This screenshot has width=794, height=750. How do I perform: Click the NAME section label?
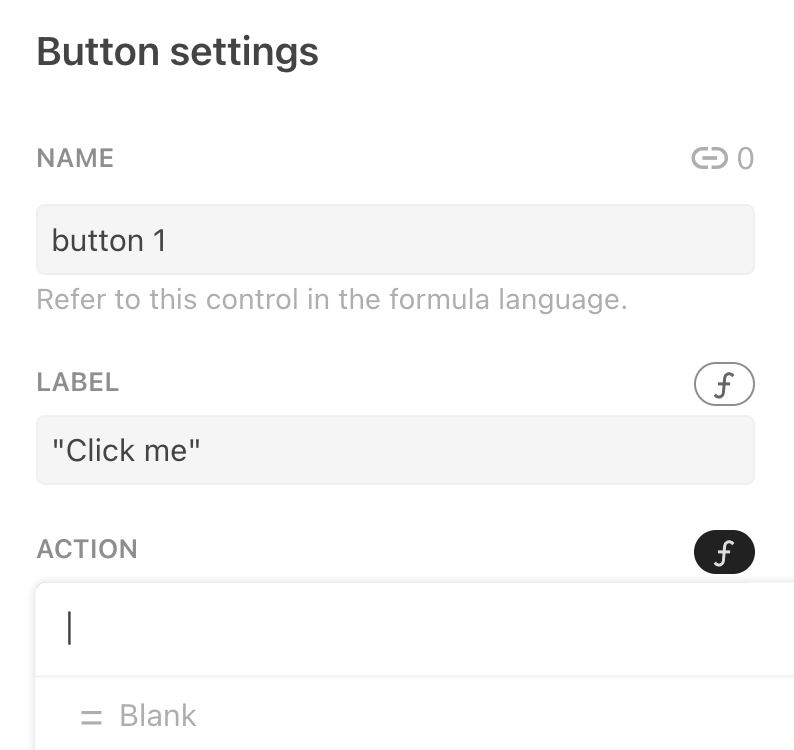point(75,158)
